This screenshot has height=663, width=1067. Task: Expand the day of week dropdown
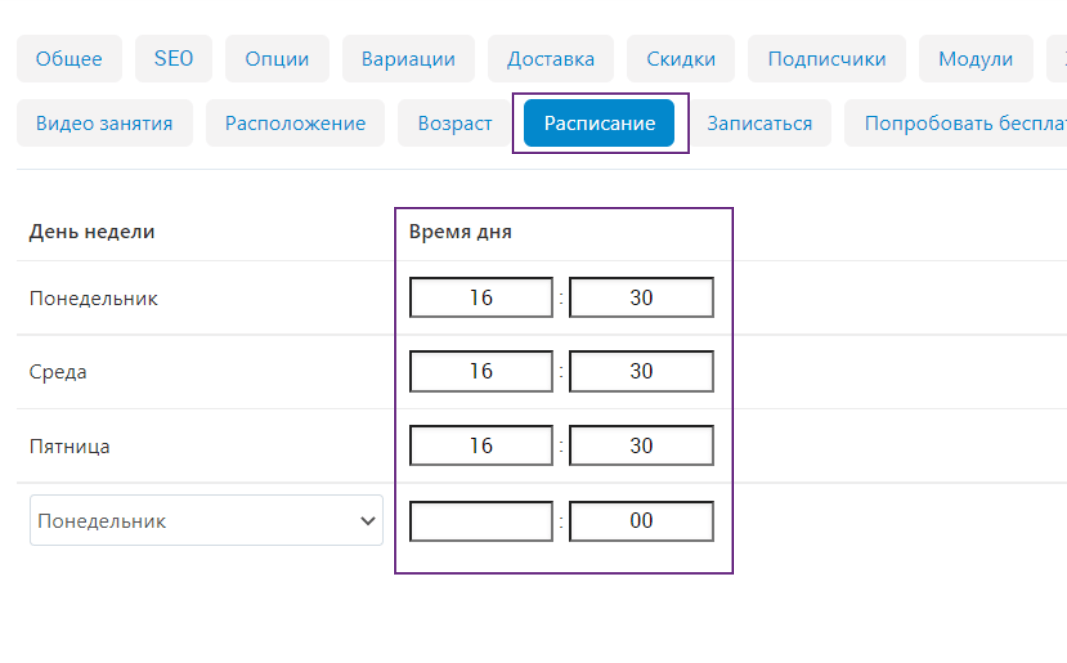tap(206, 521)
